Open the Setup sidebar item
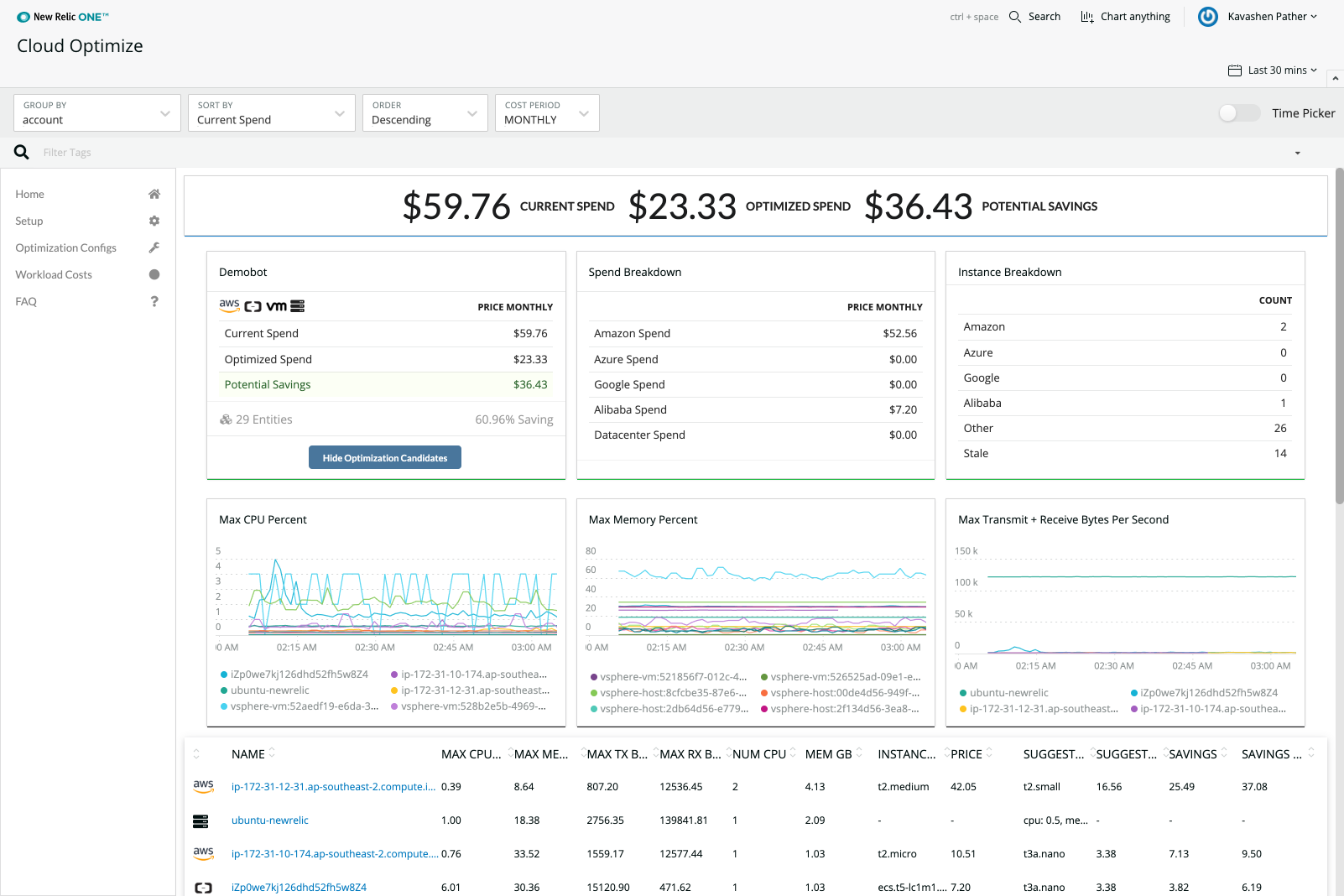The height and width of the screenshot is (896, 1344). (x=87, y=221)
